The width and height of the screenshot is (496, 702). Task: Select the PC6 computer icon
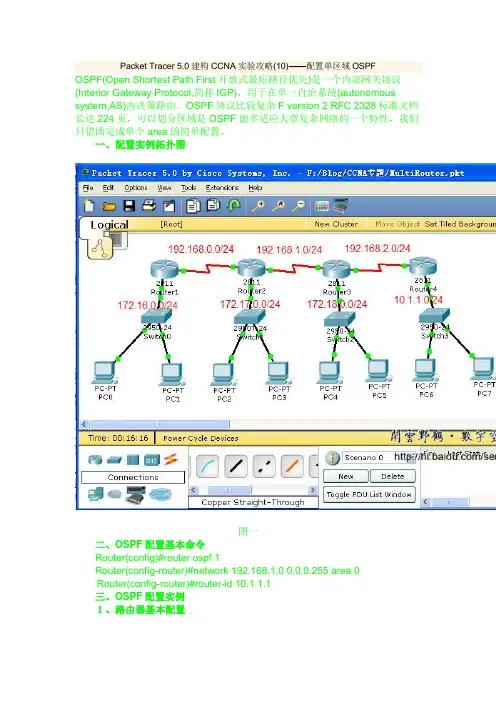[x=426, y=371]
